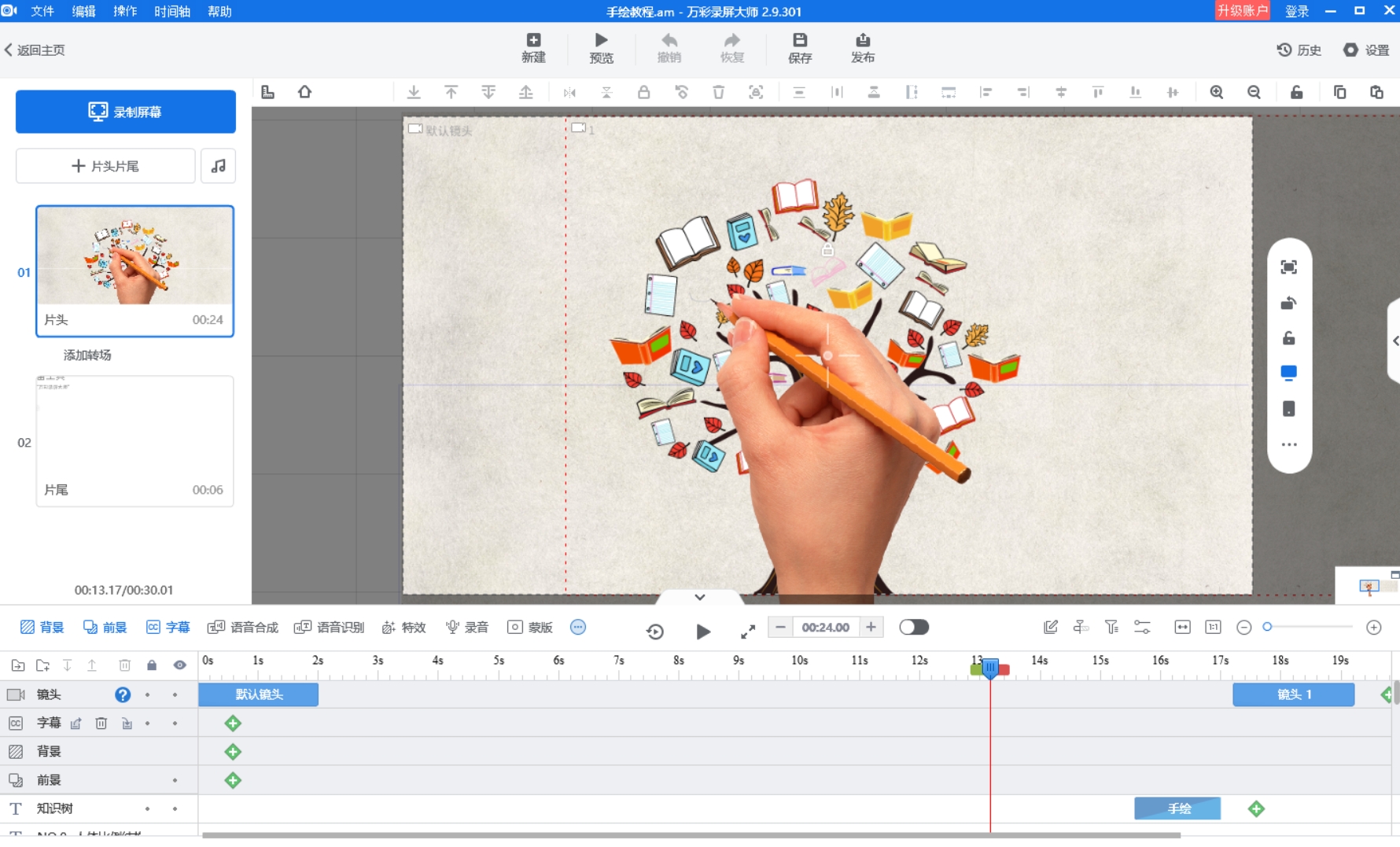Click the 新建 (New) toolbar icon
This screenshot has height=847, width=1400.
coord(533,48)
